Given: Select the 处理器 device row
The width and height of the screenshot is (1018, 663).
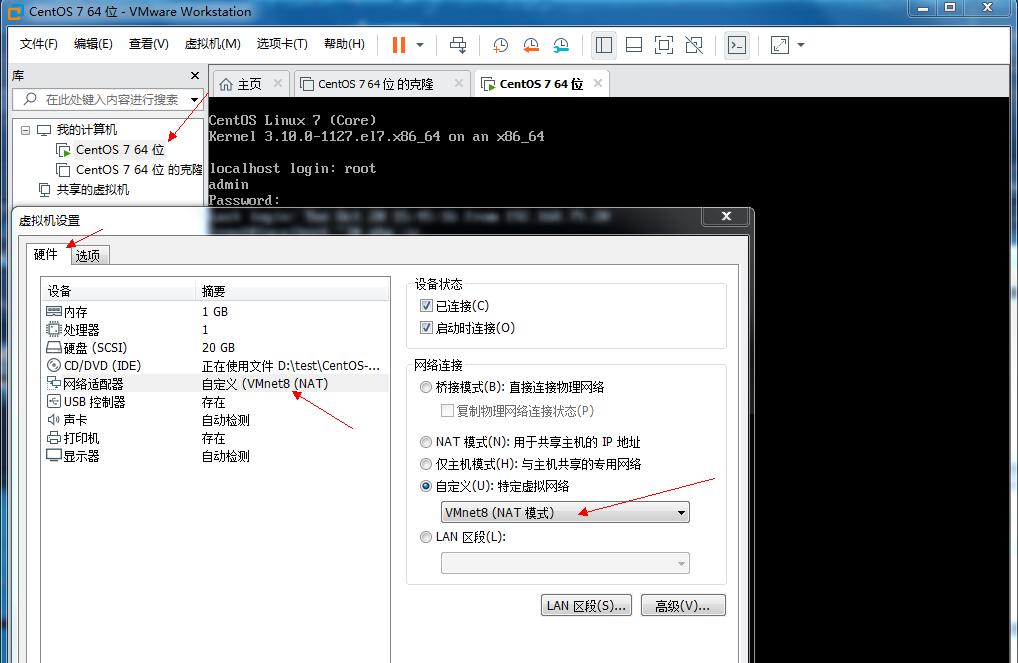Looking at the screenshot, I should point(215,330).
